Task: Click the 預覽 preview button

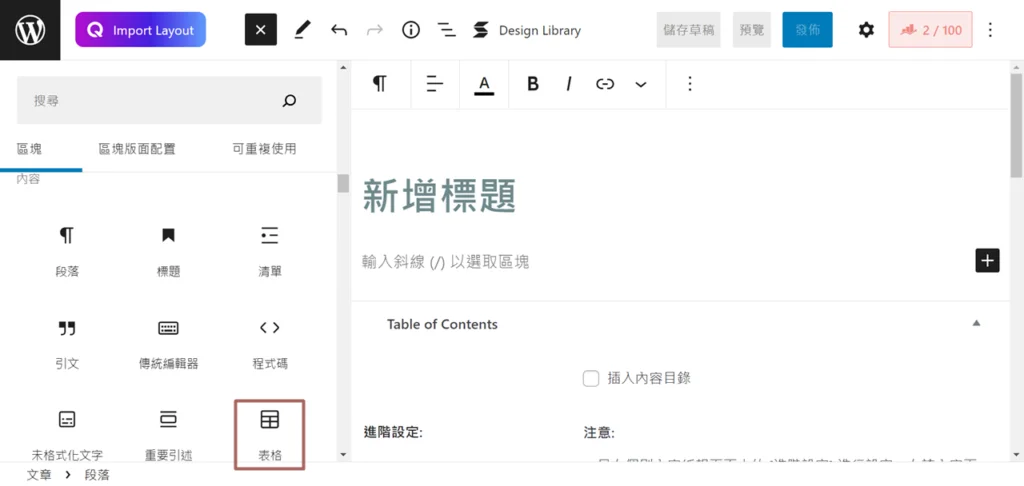Action: (x=752, y=30)
